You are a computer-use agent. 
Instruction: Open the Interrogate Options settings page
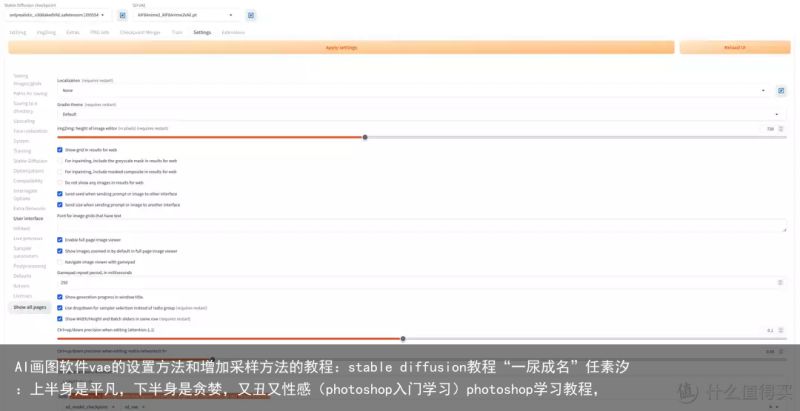26,194
